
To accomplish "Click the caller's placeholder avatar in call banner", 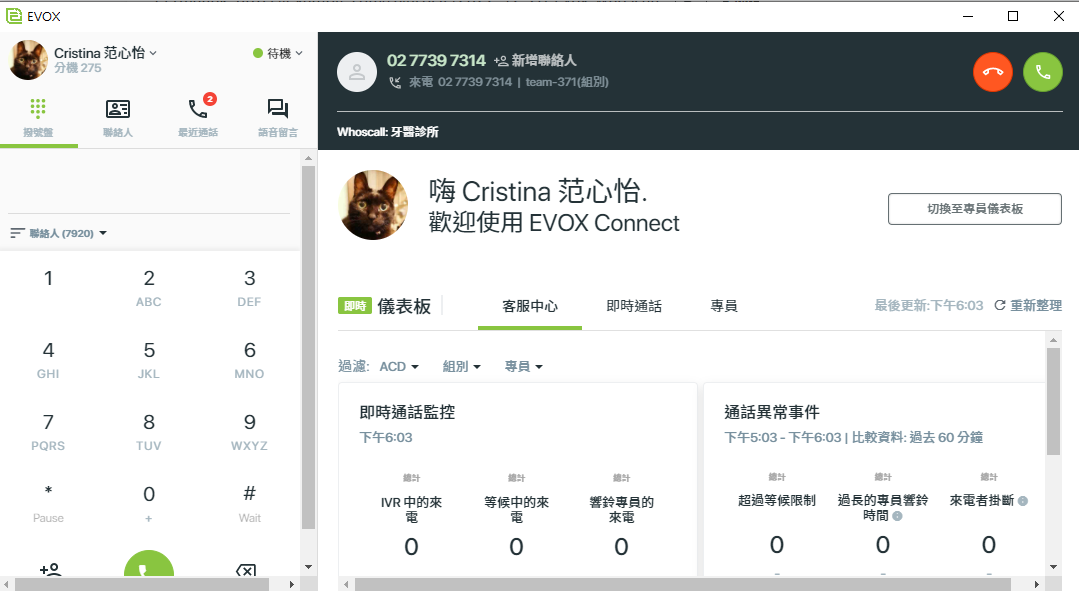I will coord(356,72).
